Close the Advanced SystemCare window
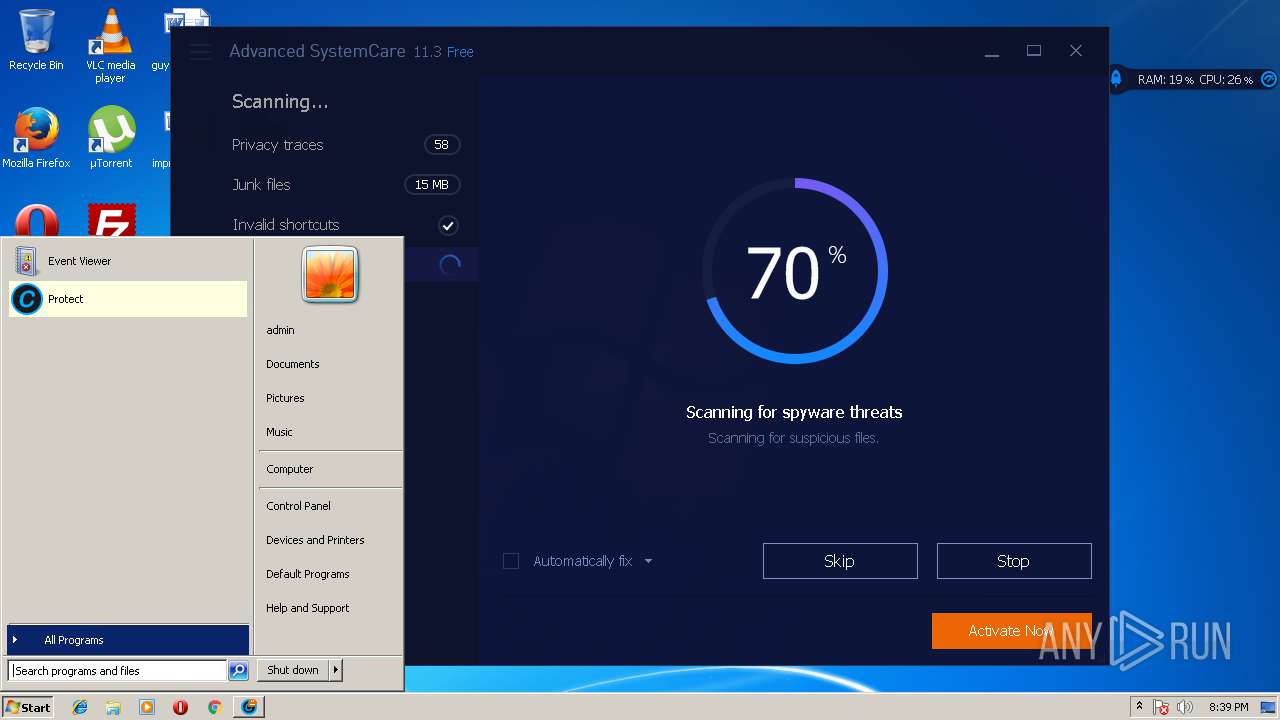The height and width of the screenshot is (720, 1280). click(1076, 51)
